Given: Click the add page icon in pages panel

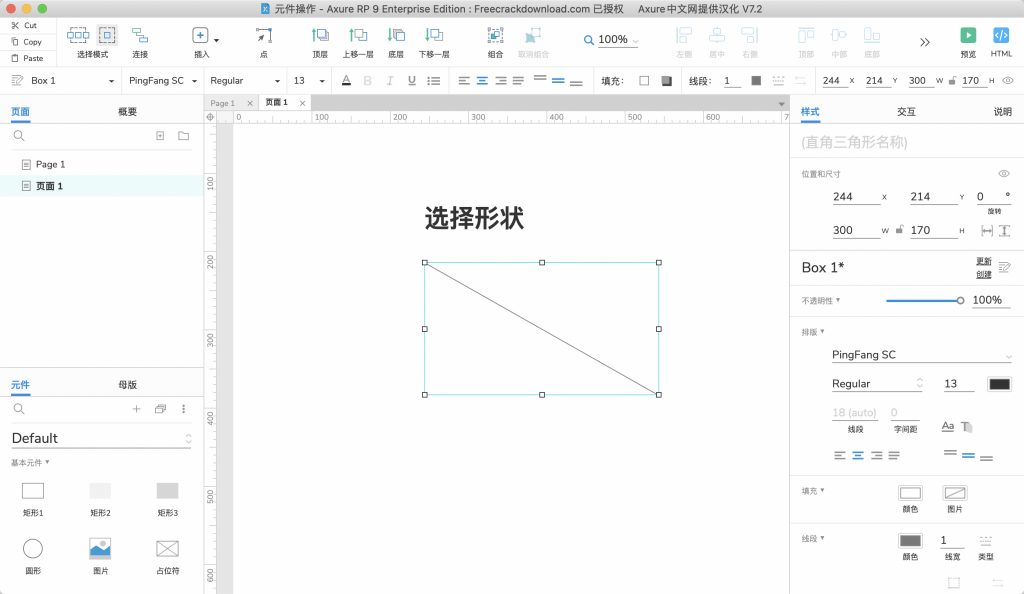Looking at the screenshot, I should [x=160, y=136].
